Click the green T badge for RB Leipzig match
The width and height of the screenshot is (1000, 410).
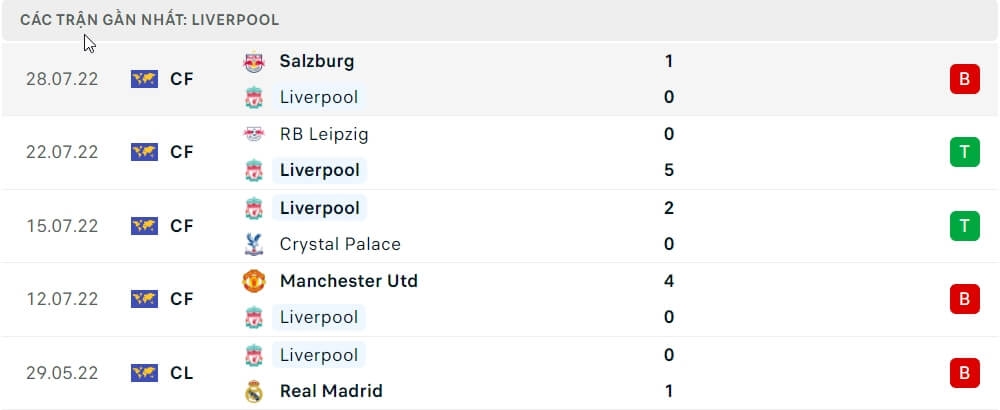click(964, 152)
